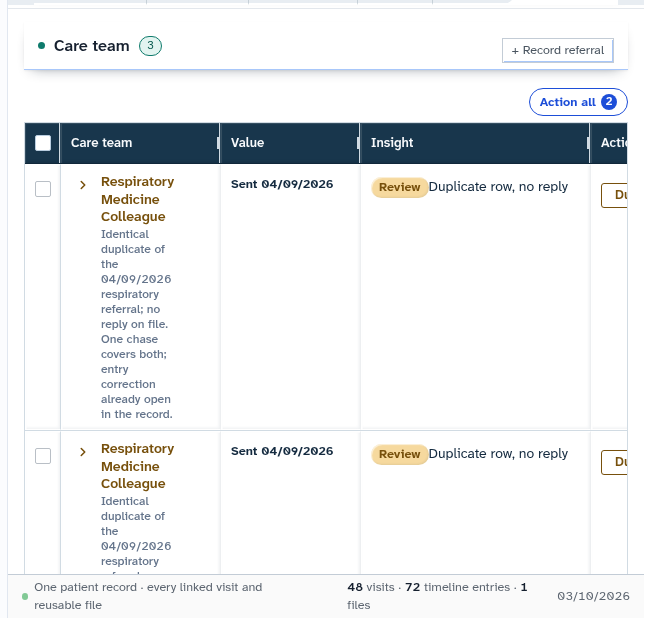The height and width of the screenshot is (618, 652).
Task: Click the Record referral button
Action: click(557, 50)
